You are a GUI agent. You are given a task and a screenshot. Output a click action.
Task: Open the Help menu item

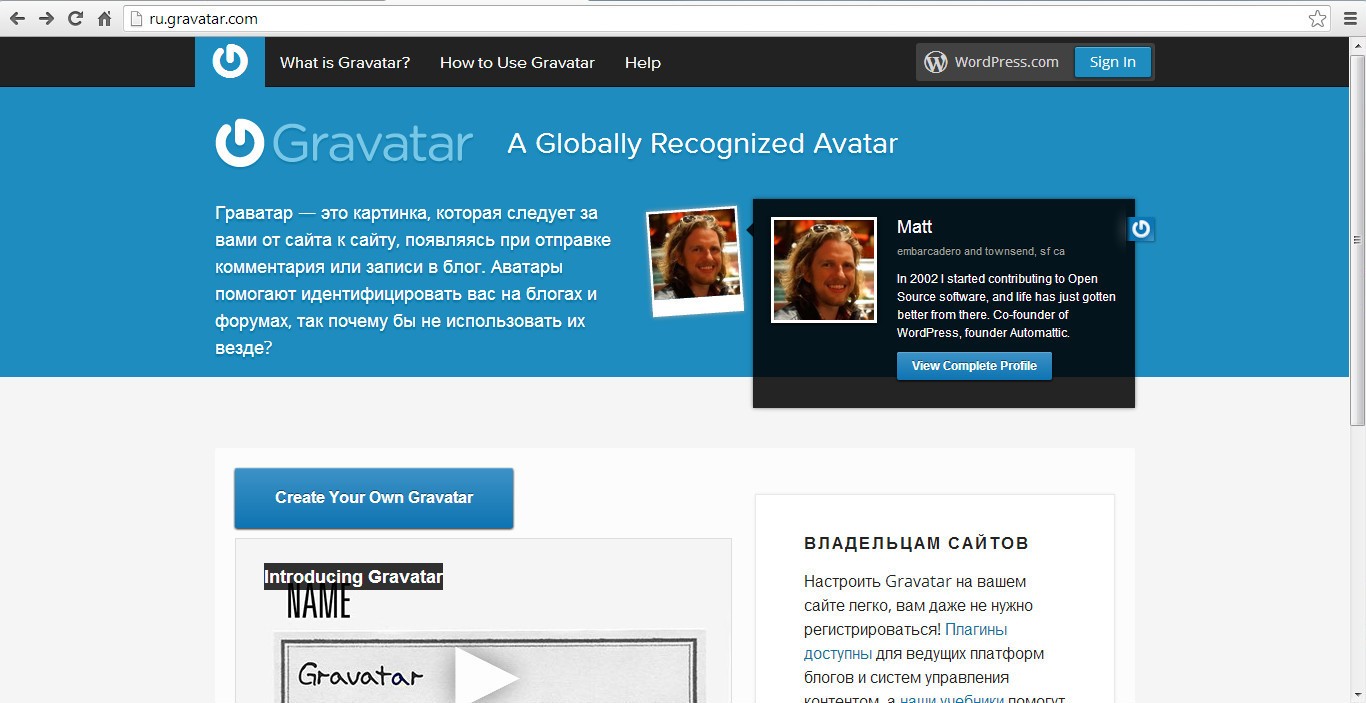click(x=643, y=62)
